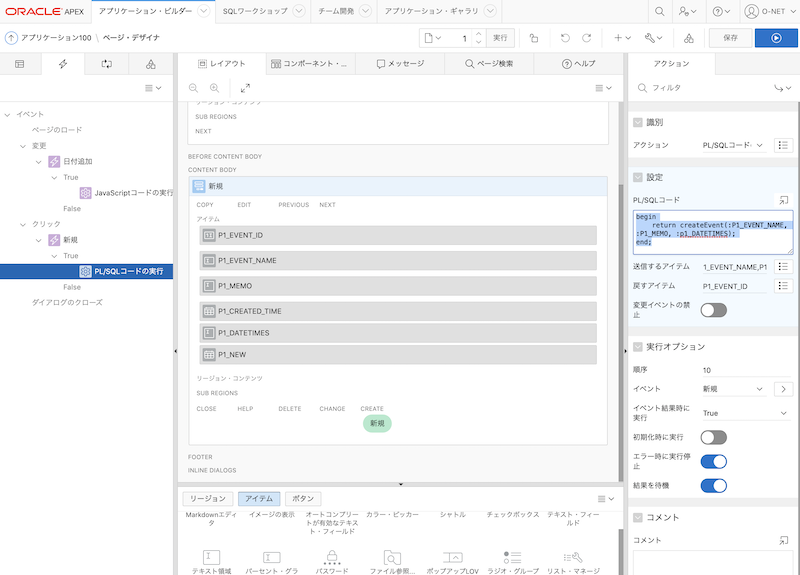800x575 pixels.
Task: Open the utilities wrench menu
Action: pyautogui.click(x=654, y=38)
